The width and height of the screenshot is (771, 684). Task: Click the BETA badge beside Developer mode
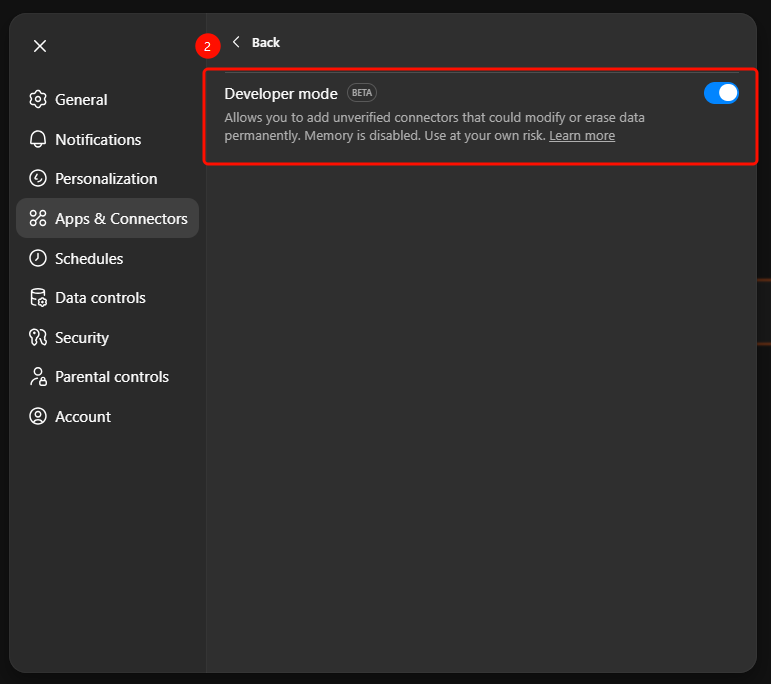coord(361,93)
